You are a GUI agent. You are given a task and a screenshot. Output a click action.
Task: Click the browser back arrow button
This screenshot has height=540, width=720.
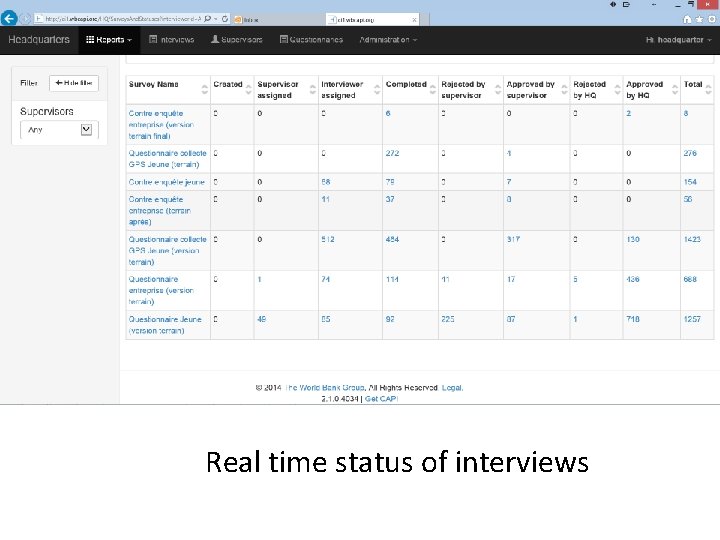[9, 18]
